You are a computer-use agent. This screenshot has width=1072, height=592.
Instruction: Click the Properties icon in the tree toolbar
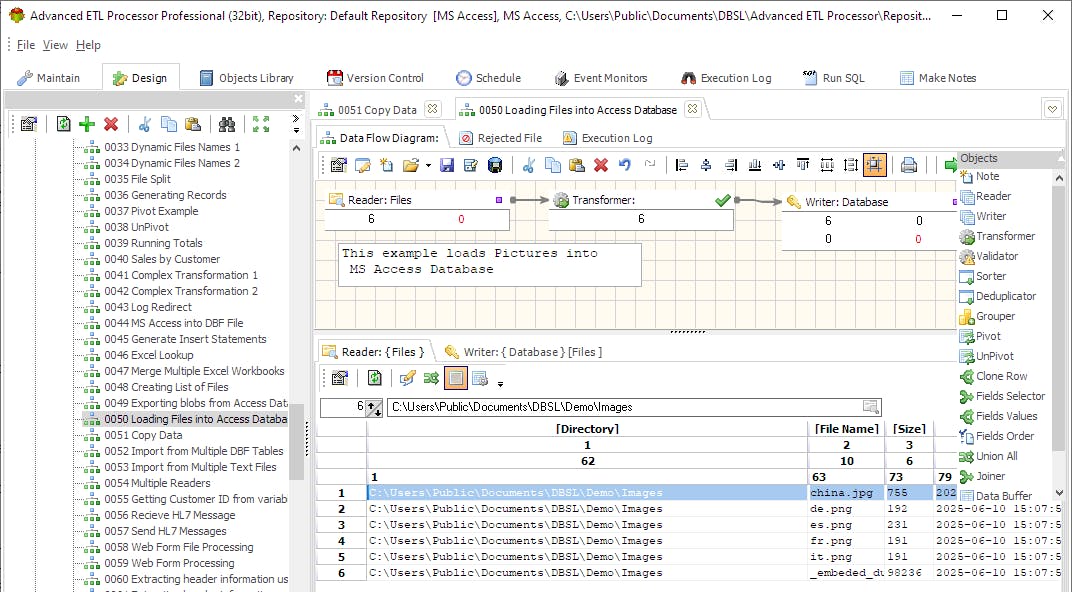pyautogui.click(x=29, y=124)
